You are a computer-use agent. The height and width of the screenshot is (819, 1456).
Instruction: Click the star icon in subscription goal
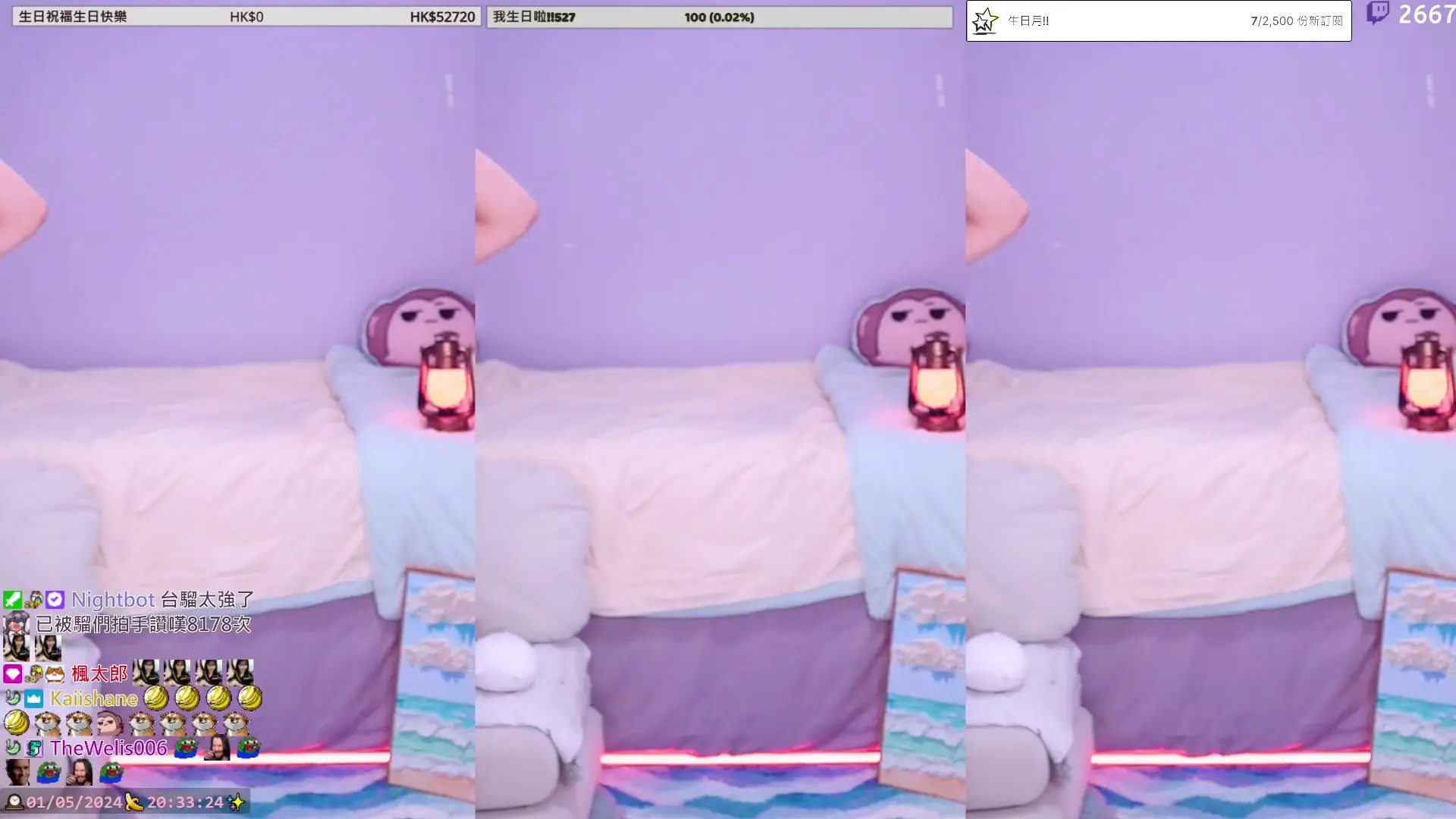(985, 20)
